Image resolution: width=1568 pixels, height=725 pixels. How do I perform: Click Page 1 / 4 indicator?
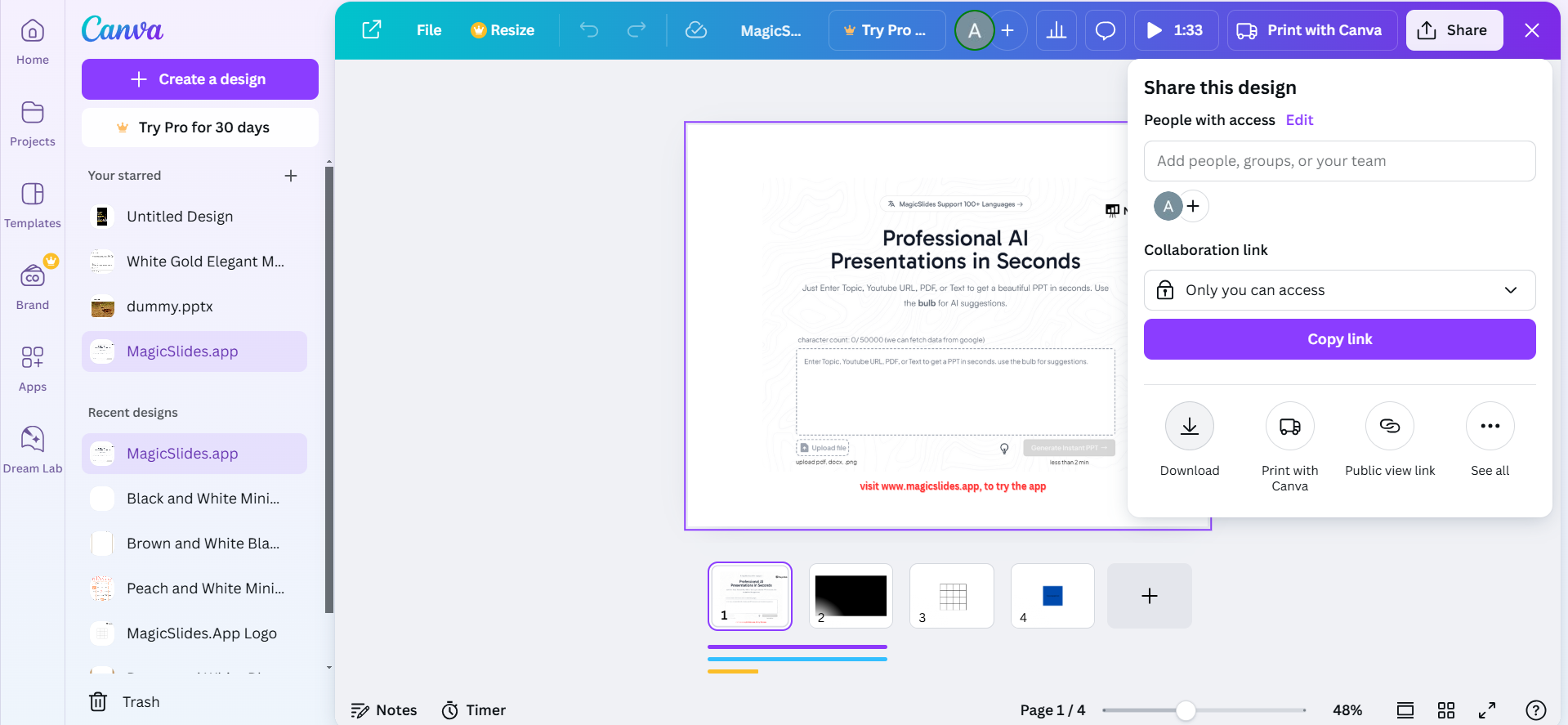click(1052, 710)
